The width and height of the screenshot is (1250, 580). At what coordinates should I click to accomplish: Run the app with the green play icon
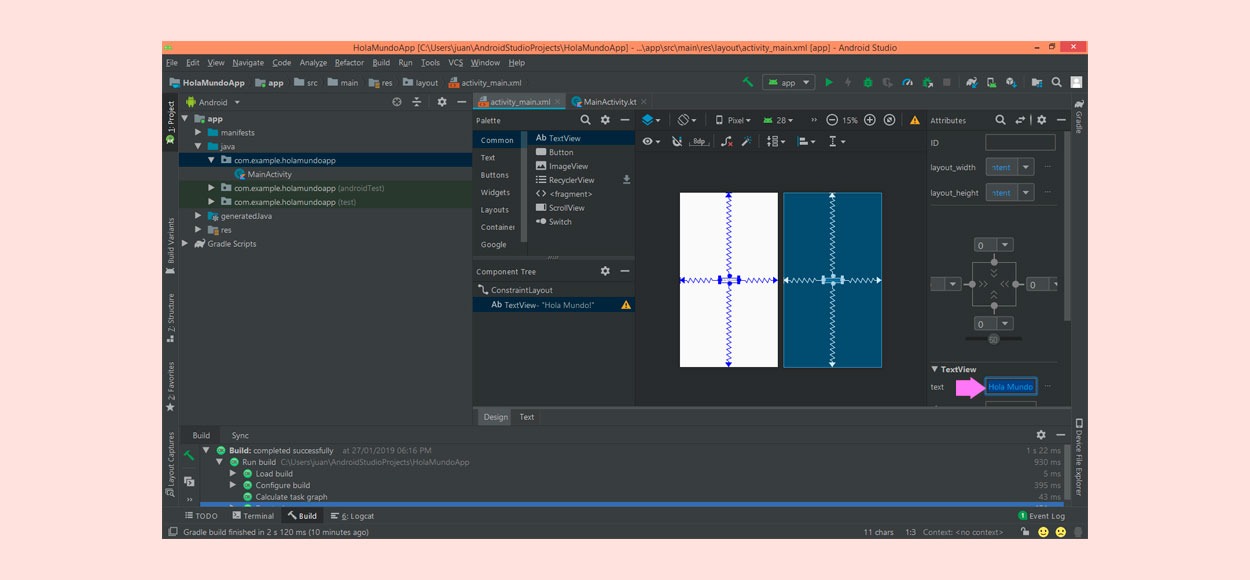[x=828, y=83]
